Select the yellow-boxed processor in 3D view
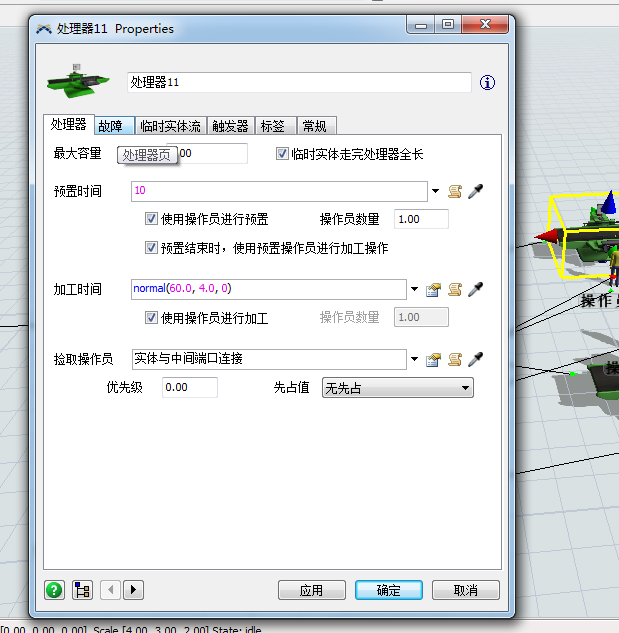 pyautogui.click(x=585, y=237)
